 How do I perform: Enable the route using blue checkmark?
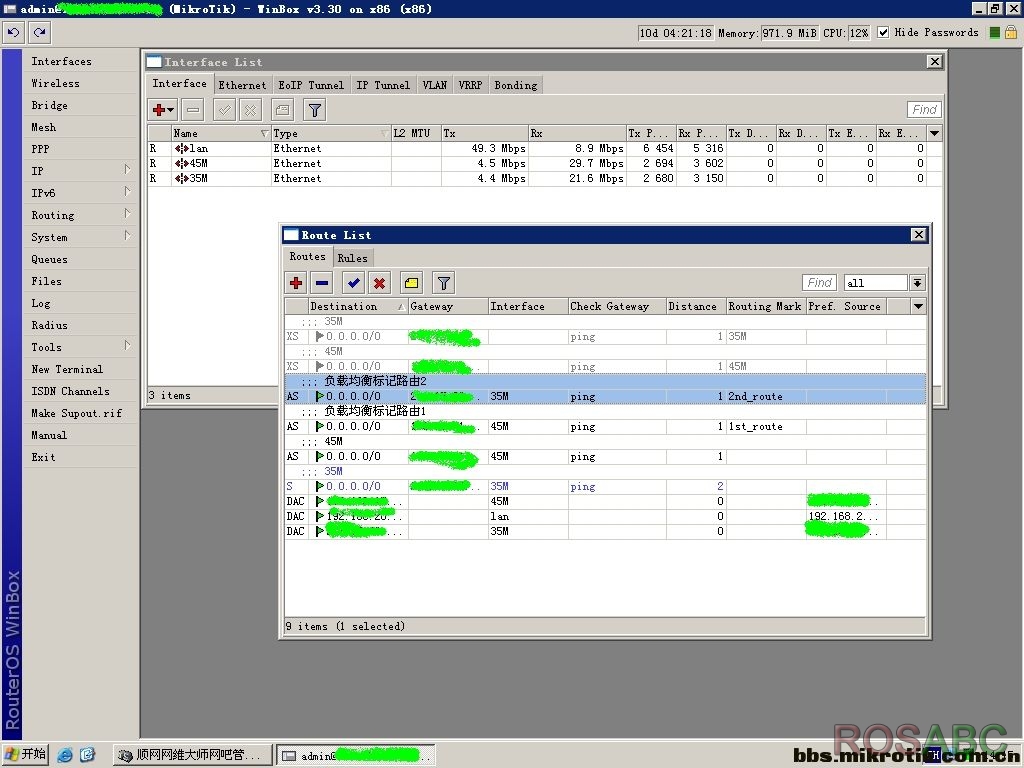tap(353, 283)
